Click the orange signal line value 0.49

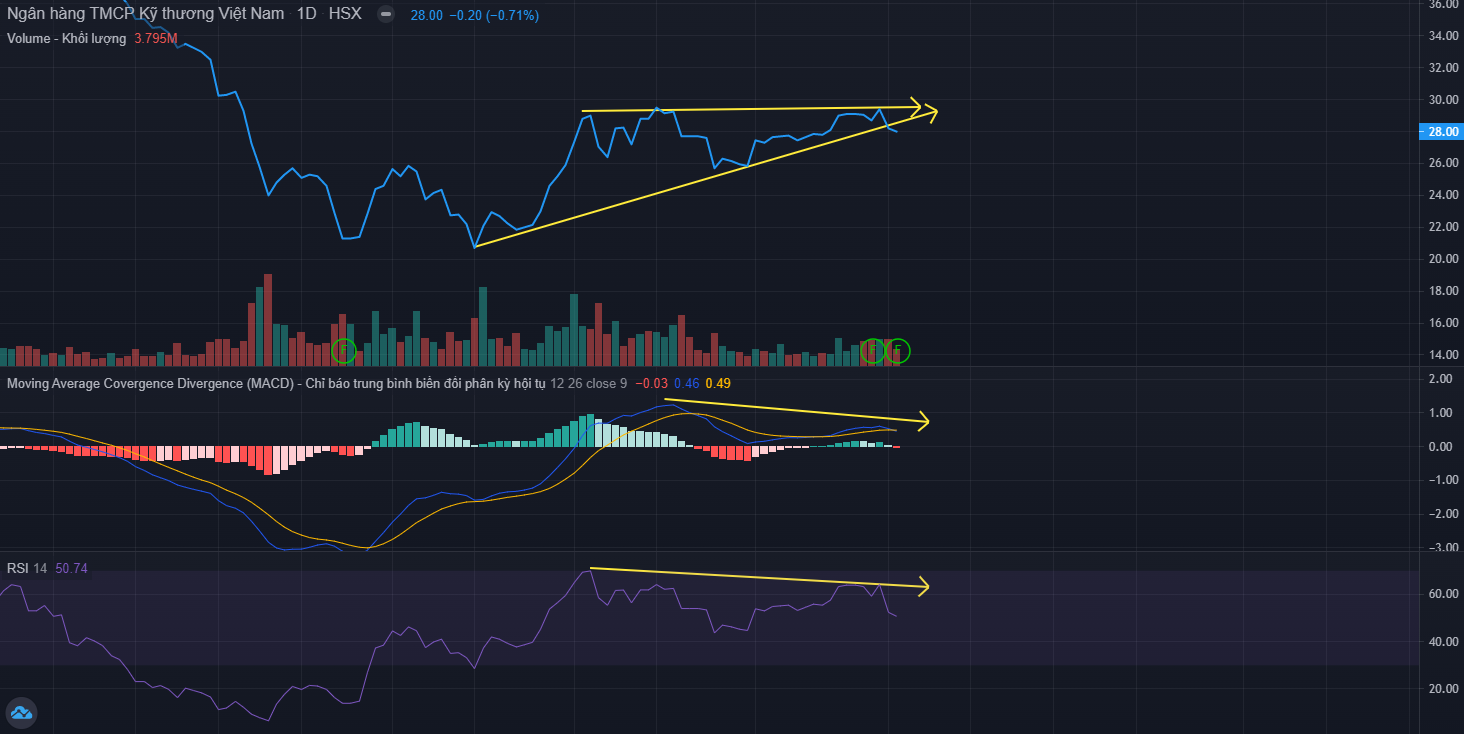point(718,383)
